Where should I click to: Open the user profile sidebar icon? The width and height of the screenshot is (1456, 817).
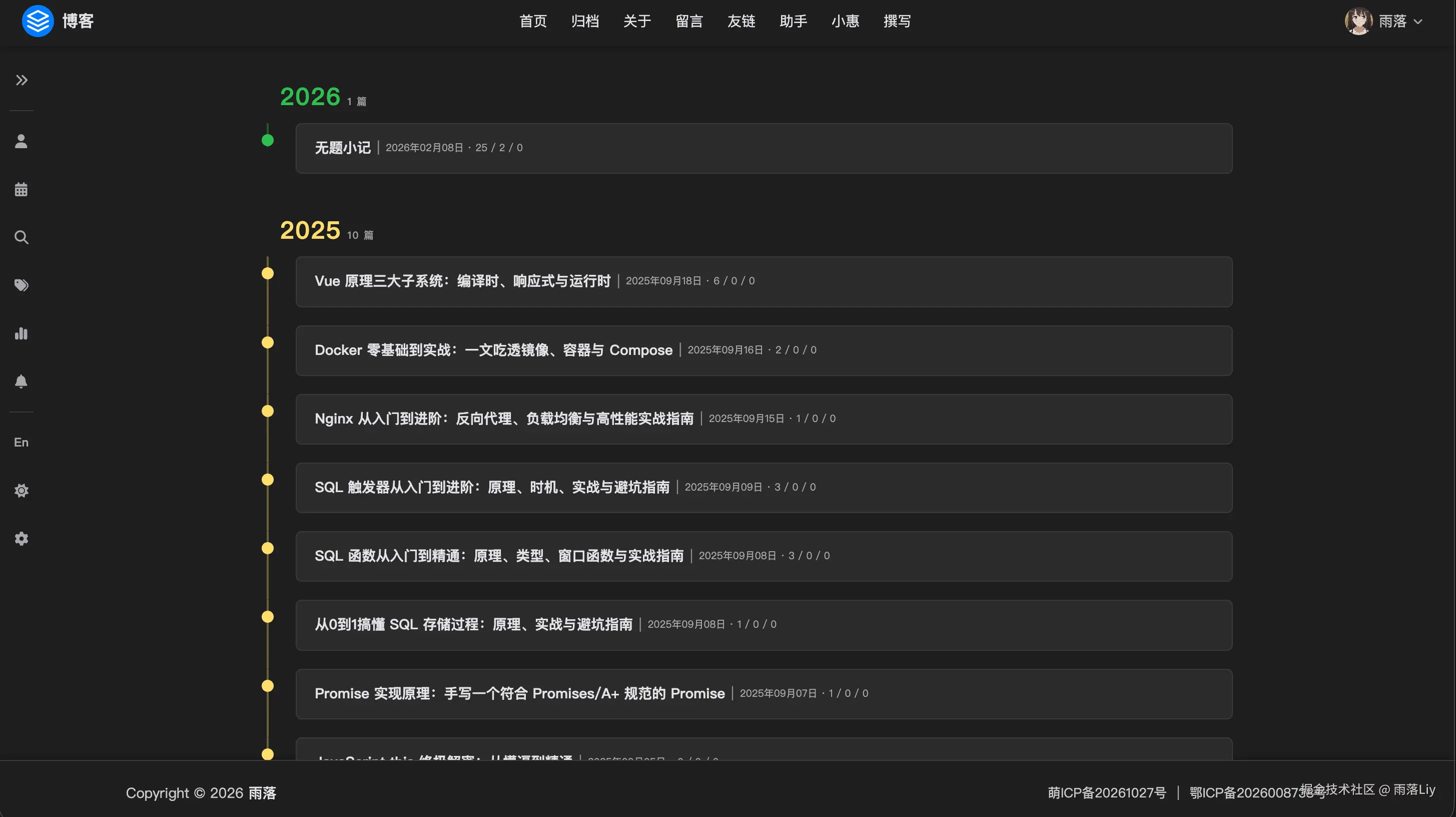[22, 141]
